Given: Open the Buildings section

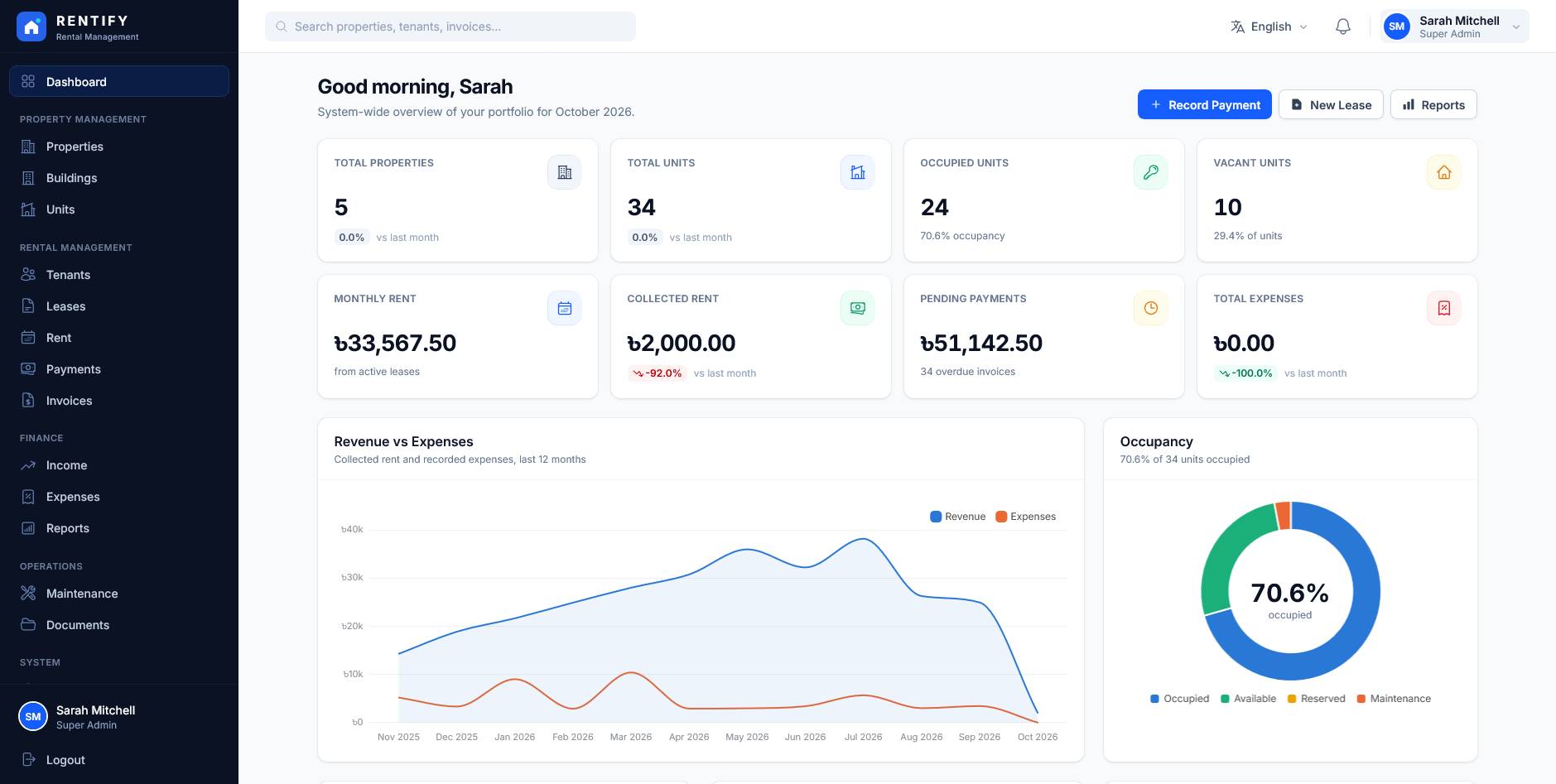Looking at the screenshot, I should click(x=119, y=178).
